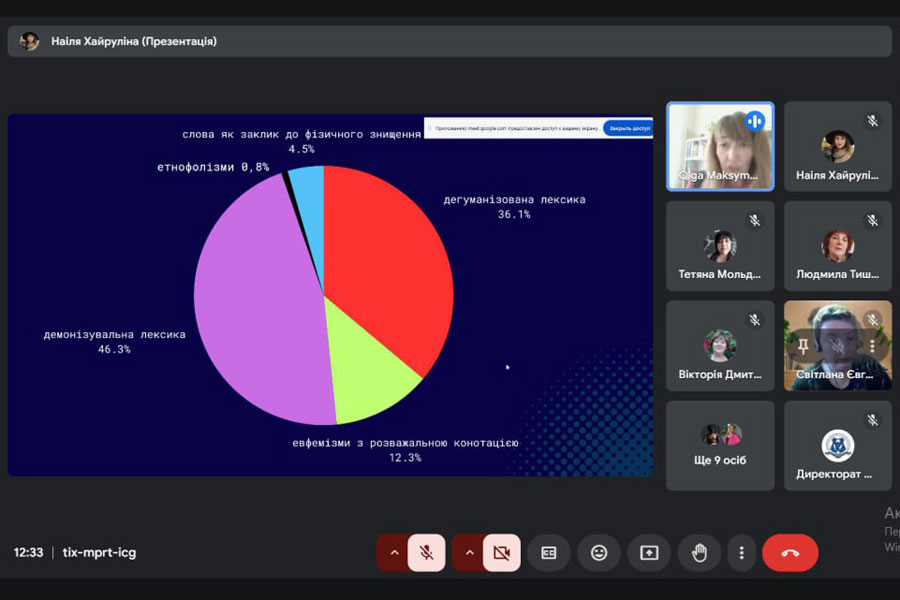Click label демонізувальна лексика
The width and height of the screenshot is (900, 600).
click(x=115, y=334)
